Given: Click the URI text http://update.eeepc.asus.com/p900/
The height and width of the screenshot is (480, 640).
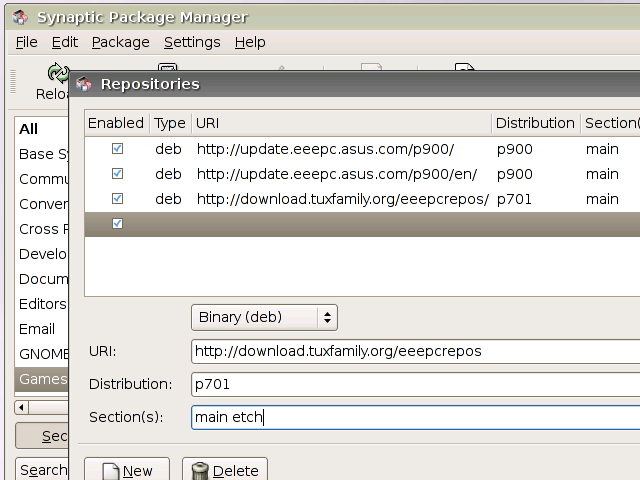Looking at the screenshot, I should tap(325, 149).
